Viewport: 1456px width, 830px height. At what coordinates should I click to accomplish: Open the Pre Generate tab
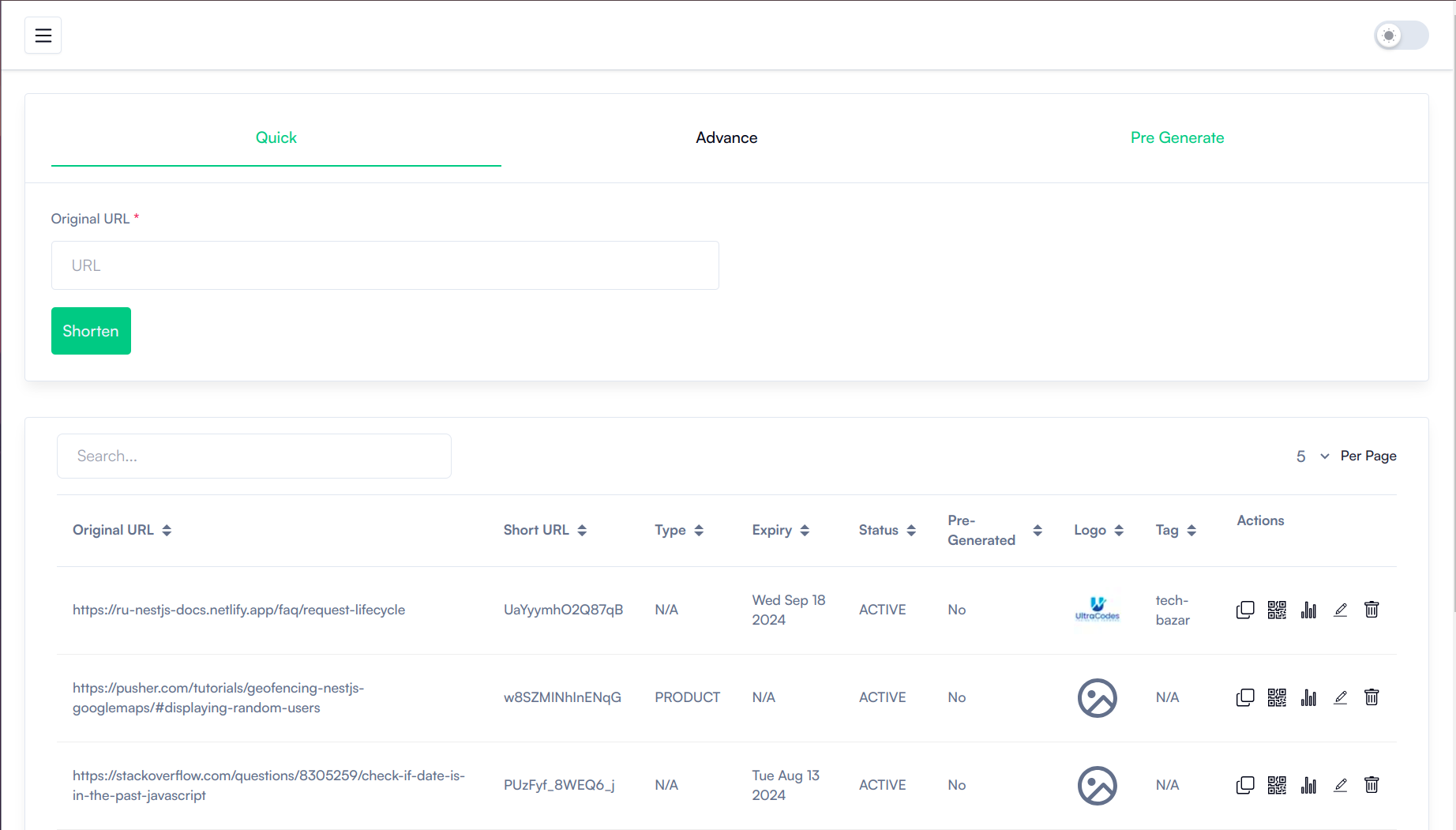pyautogui.click(x=1176, y=137)
